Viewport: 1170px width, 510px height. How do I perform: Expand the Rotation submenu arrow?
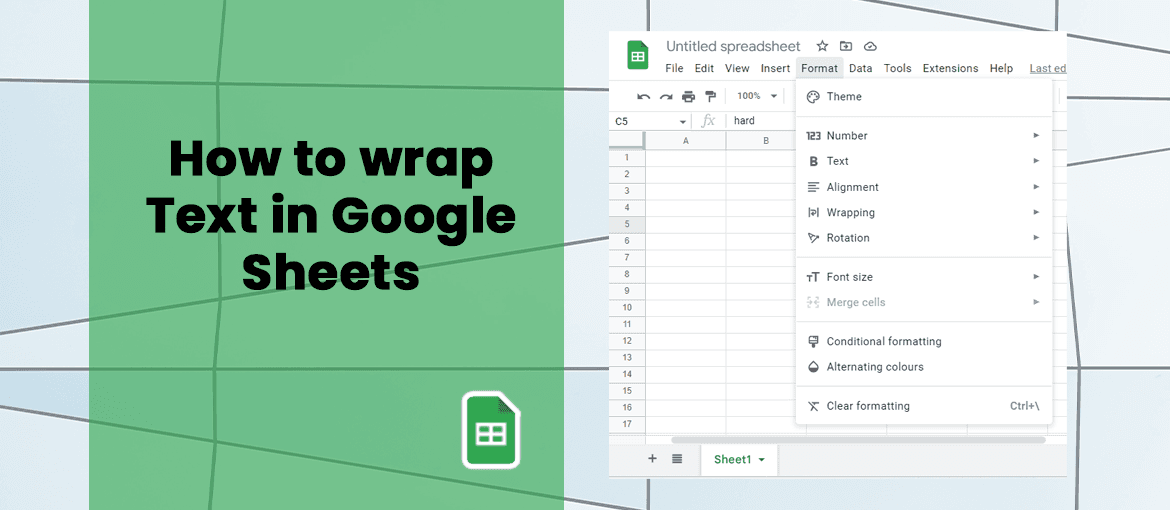[x=1036, y=237]
